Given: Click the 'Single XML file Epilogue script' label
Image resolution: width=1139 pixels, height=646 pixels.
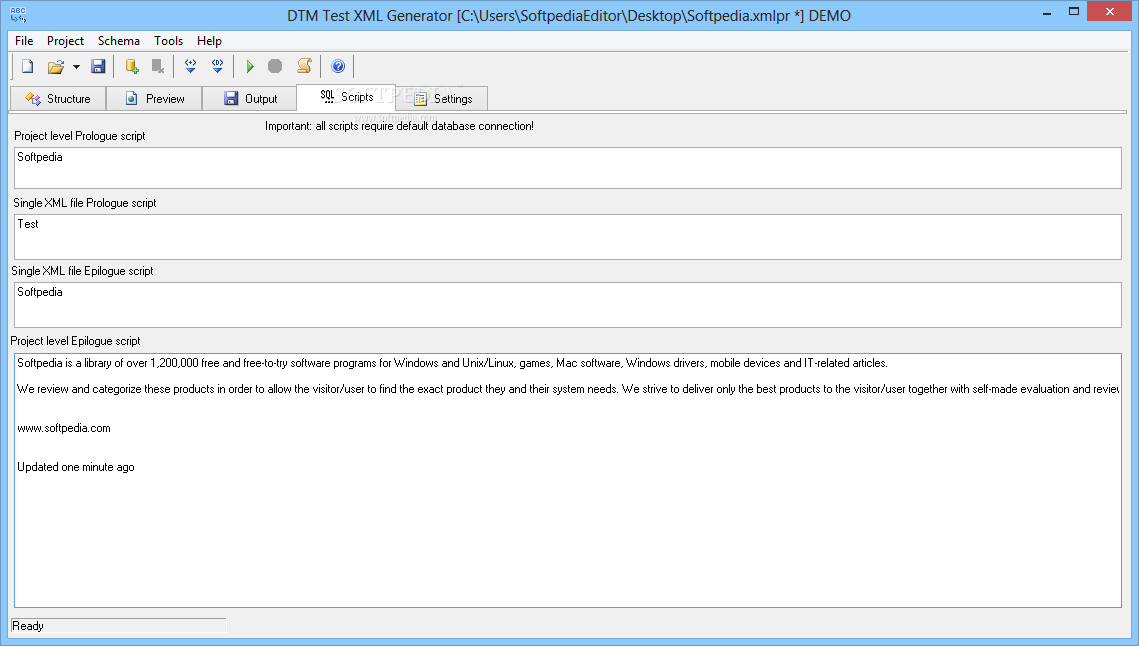Looking at the screenshot, I should [82, 271].
